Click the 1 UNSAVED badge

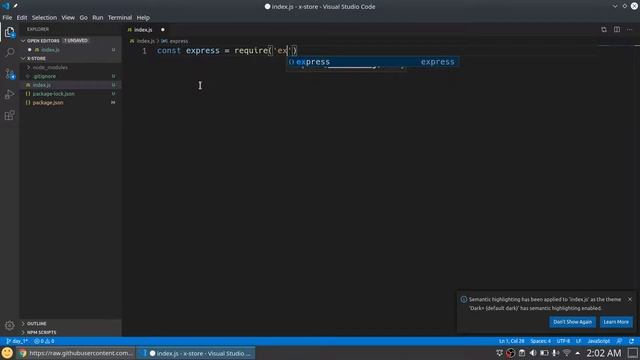[76, 41]
